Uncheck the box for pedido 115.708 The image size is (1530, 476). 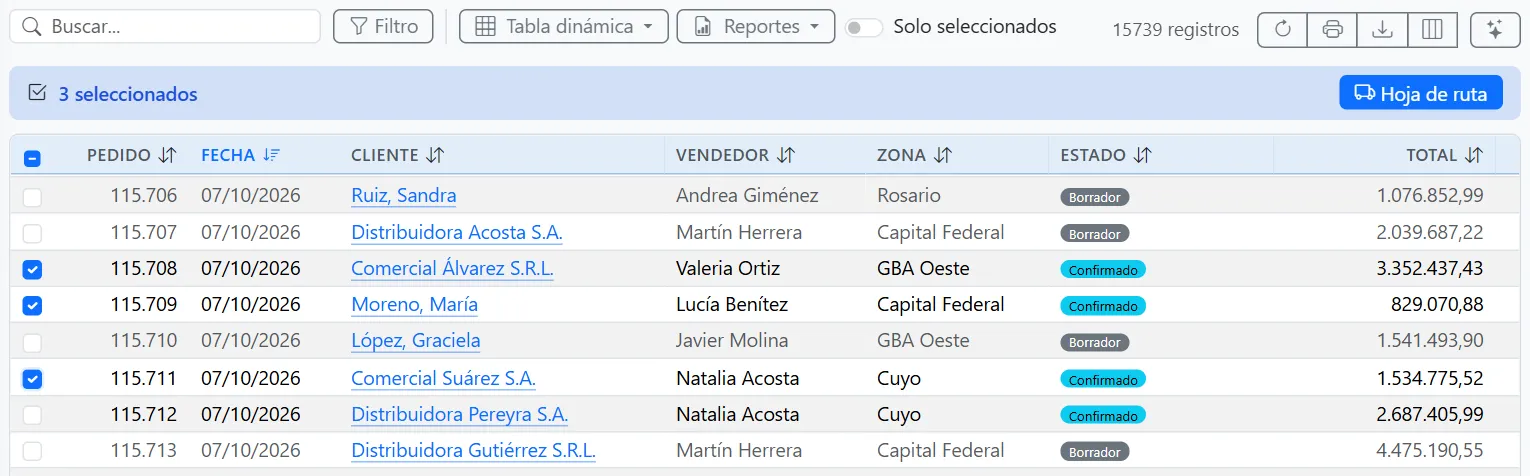click(x=32, y=269)
